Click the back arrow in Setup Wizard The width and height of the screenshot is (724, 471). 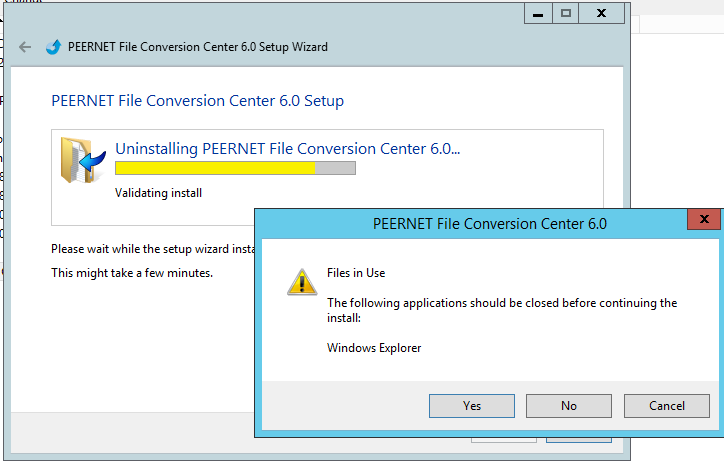point(25,47)
